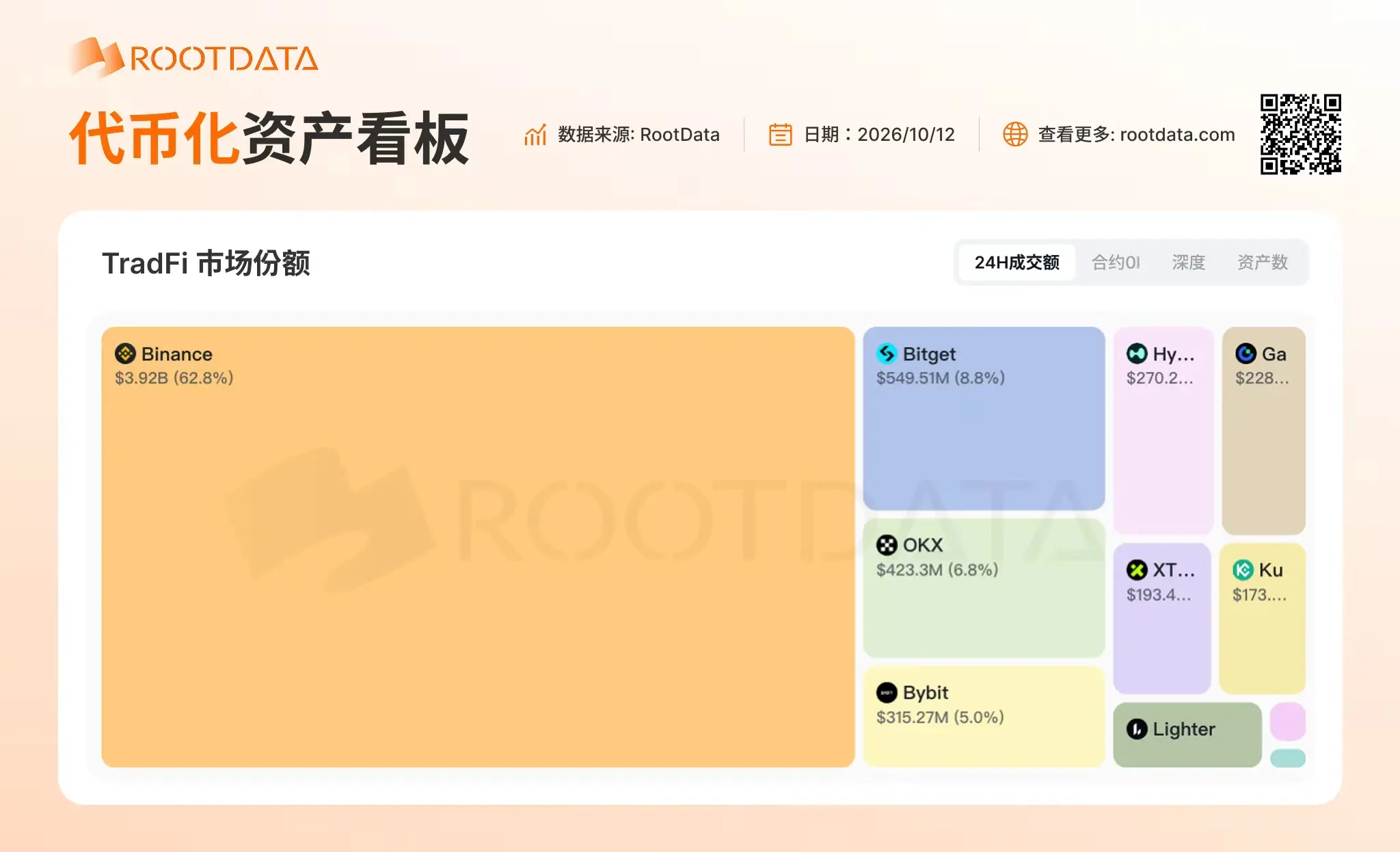Click the Hyperliquid (Hy...) logo icon
Viewport: 1400px width, 852px height.
pyautogui.click(x=1137, y=354)
